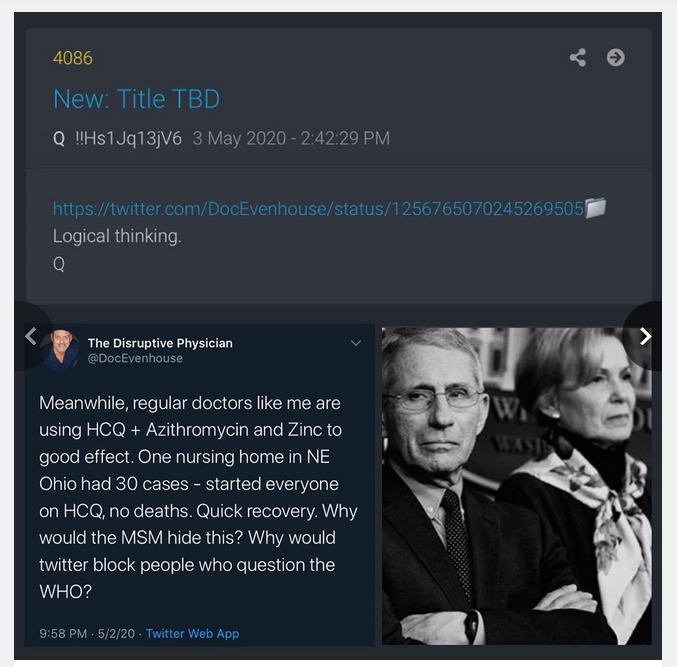Select the @DocEvenhouse handle
Screen dimensions: 677x667
(x=135, y=358)
